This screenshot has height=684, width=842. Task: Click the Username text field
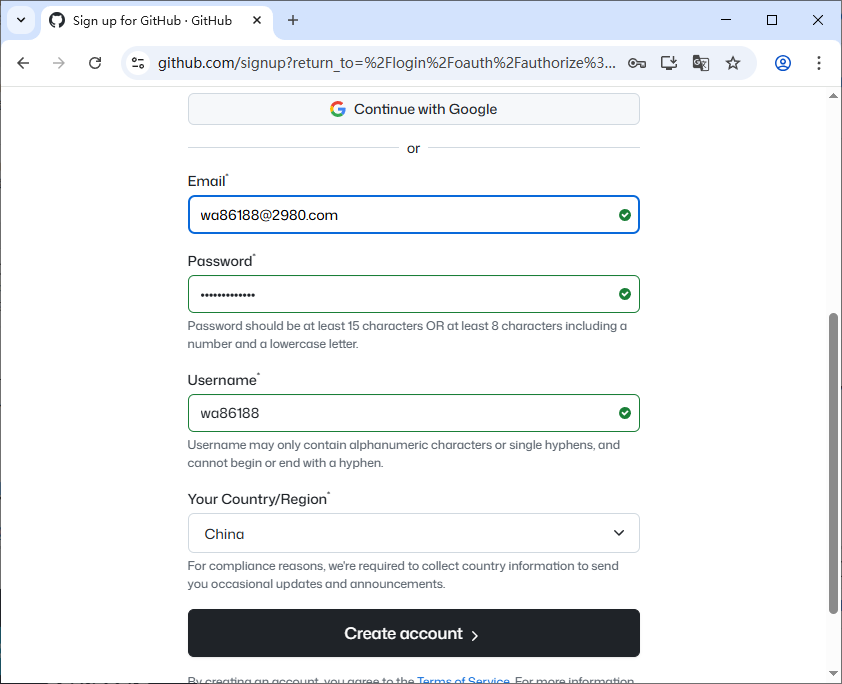(x=400, y=413)
